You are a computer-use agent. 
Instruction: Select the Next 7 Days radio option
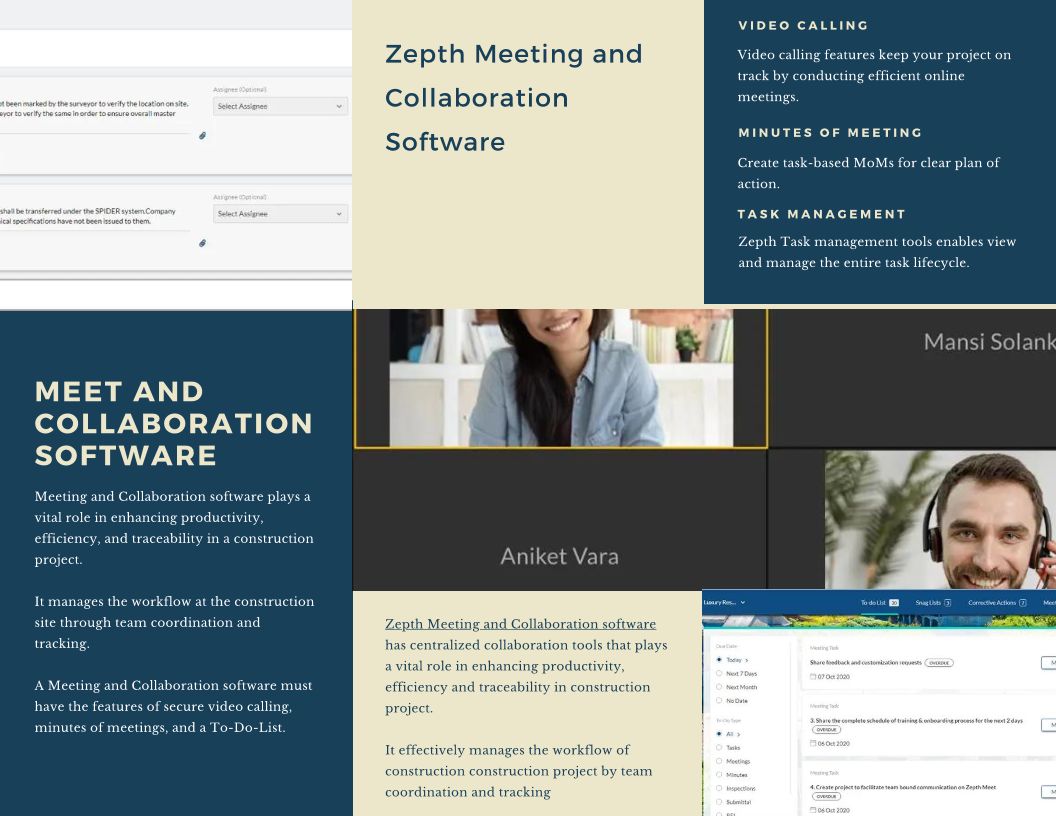pos(719,674)
